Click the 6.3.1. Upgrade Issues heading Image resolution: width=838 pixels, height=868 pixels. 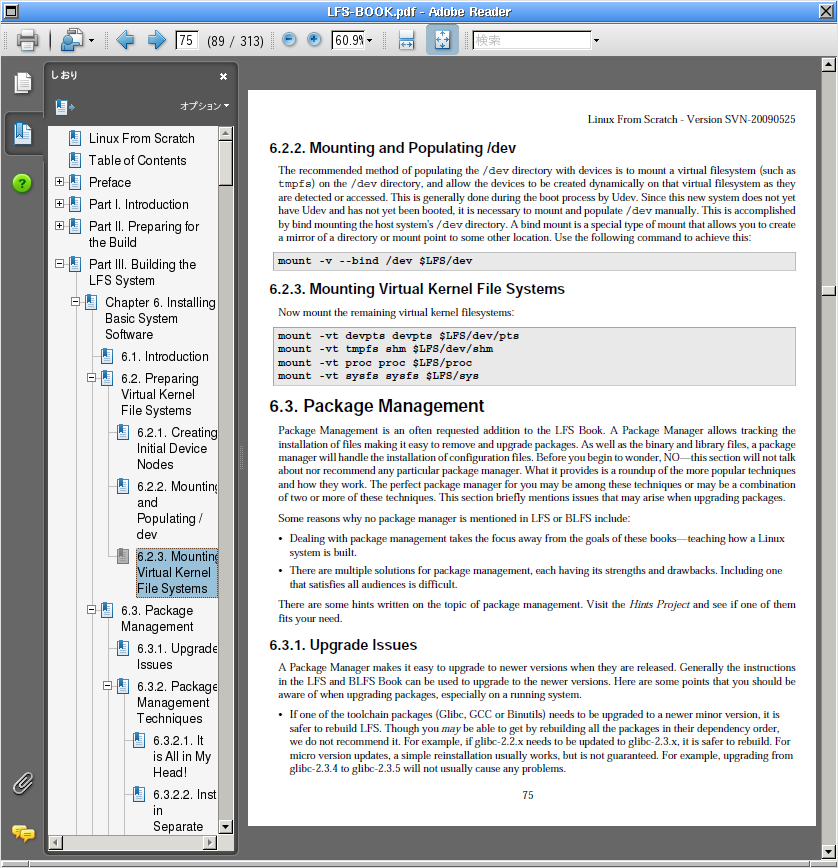point(343,645)
